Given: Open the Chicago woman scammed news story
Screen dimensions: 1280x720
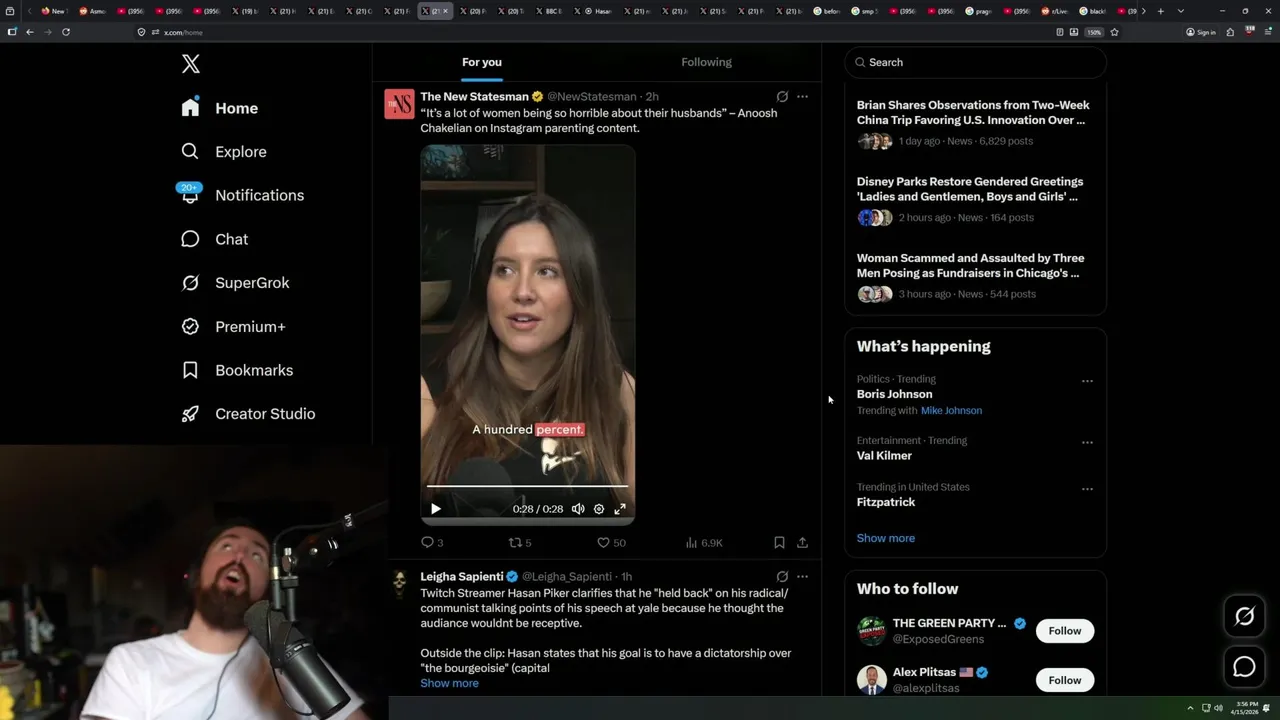Looking at the screenshot, I should tap(970, 265).
